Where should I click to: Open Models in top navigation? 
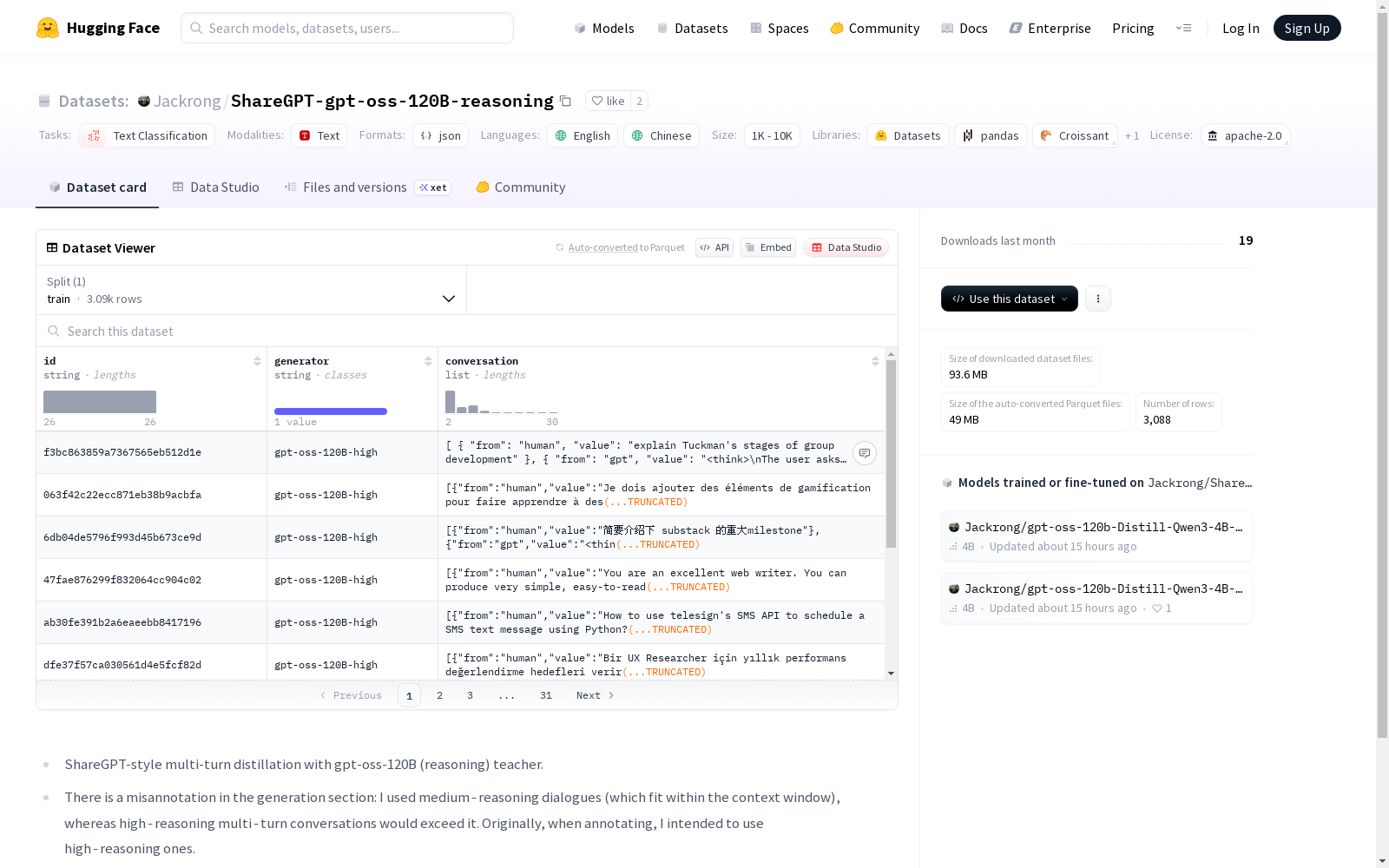point(604,28)
